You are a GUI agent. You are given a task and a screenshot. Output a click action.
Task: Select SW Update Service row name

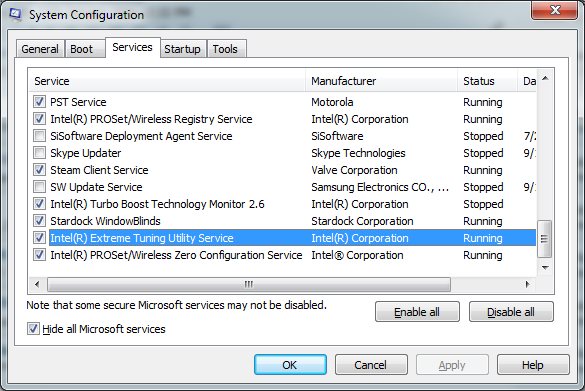(x=96, y=187)
